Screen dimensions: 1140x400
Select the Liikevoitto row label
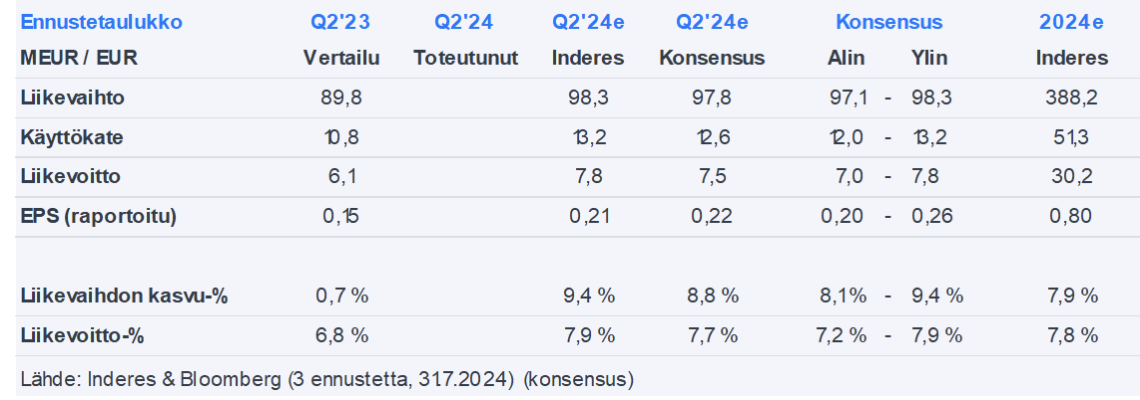(70, 176)
